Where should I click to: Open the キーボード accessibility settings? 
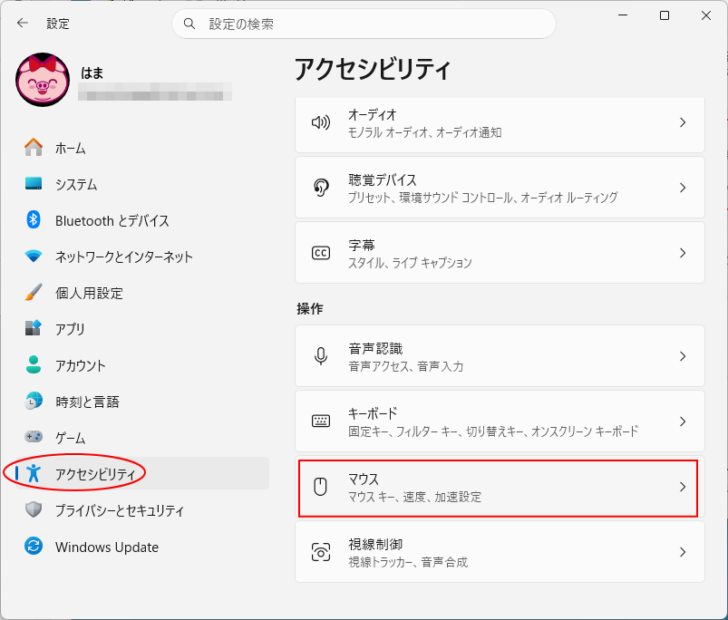click(x=500, y=421)
